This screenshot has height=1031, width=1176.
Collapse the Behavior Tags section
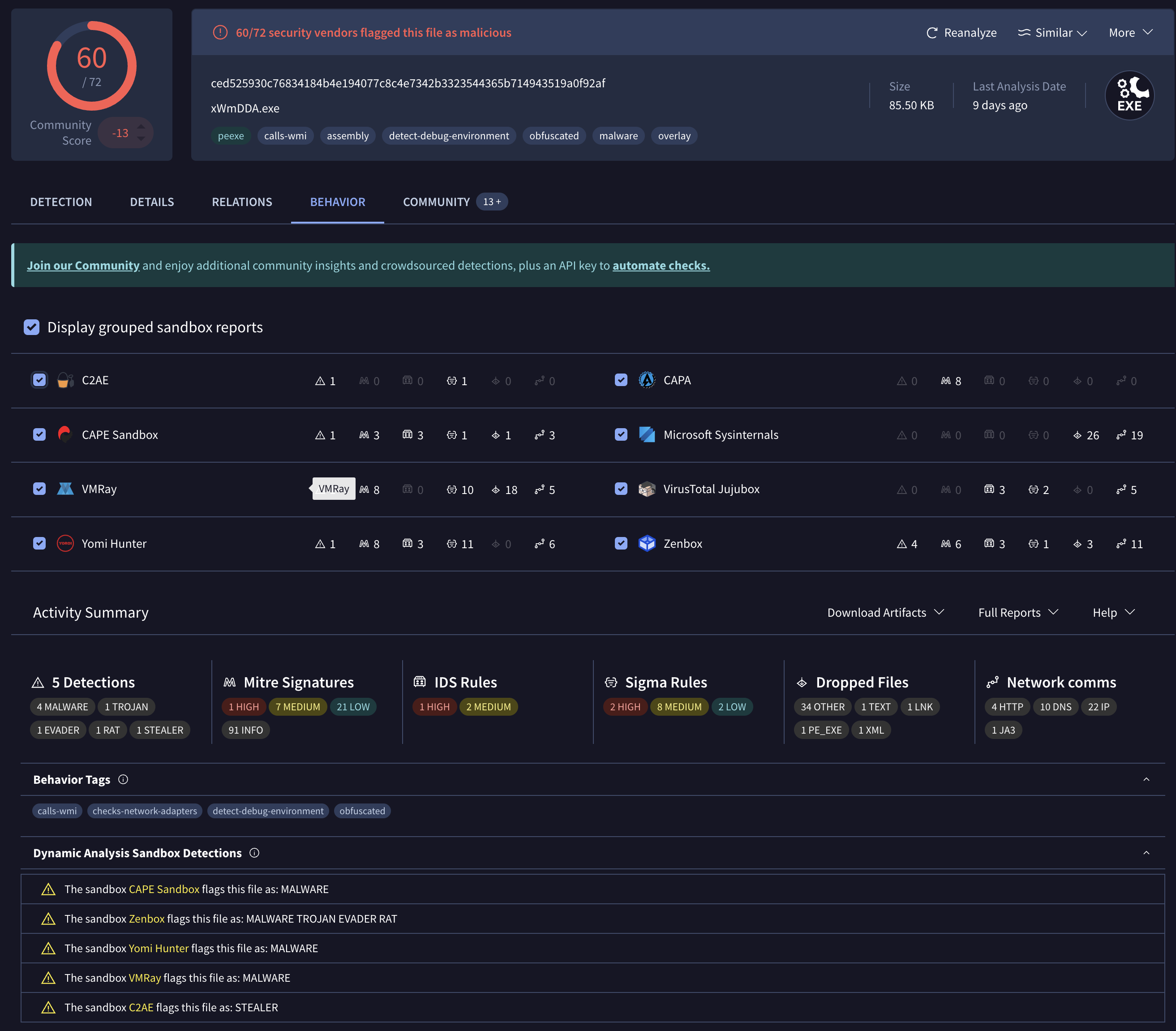click(1146, 779)
